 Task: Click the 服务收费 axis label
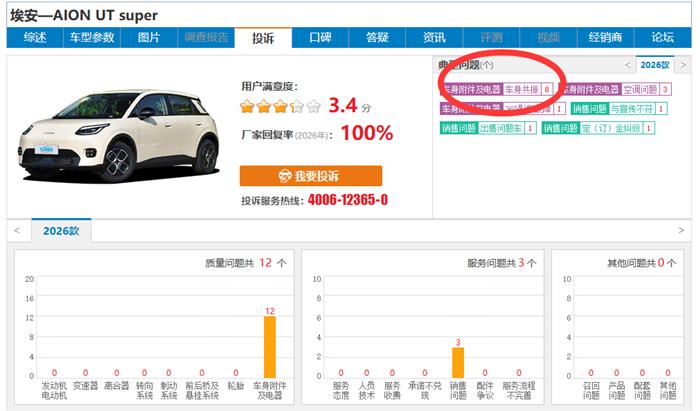(392, 390)
